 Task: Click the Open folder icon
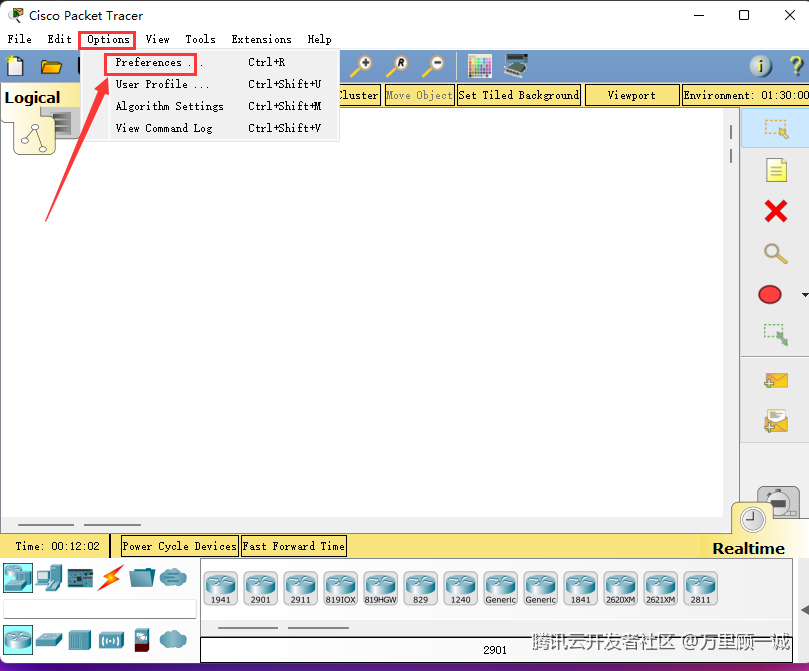pos(51,67)
